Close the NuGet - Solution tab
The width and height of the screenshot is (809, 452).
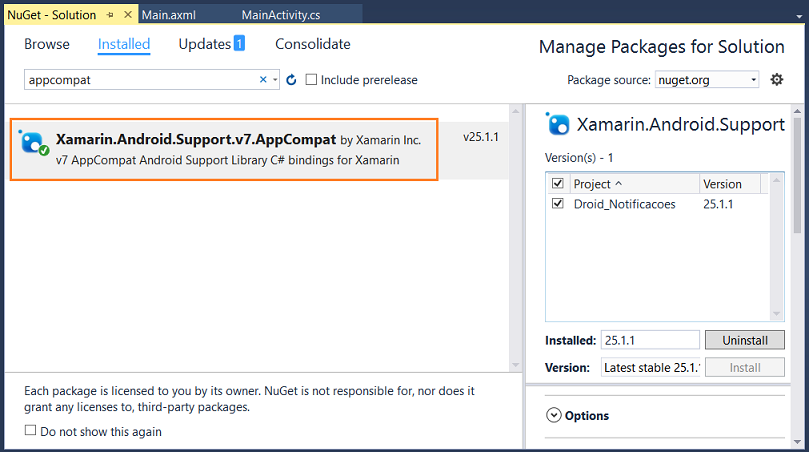(128, 14)
